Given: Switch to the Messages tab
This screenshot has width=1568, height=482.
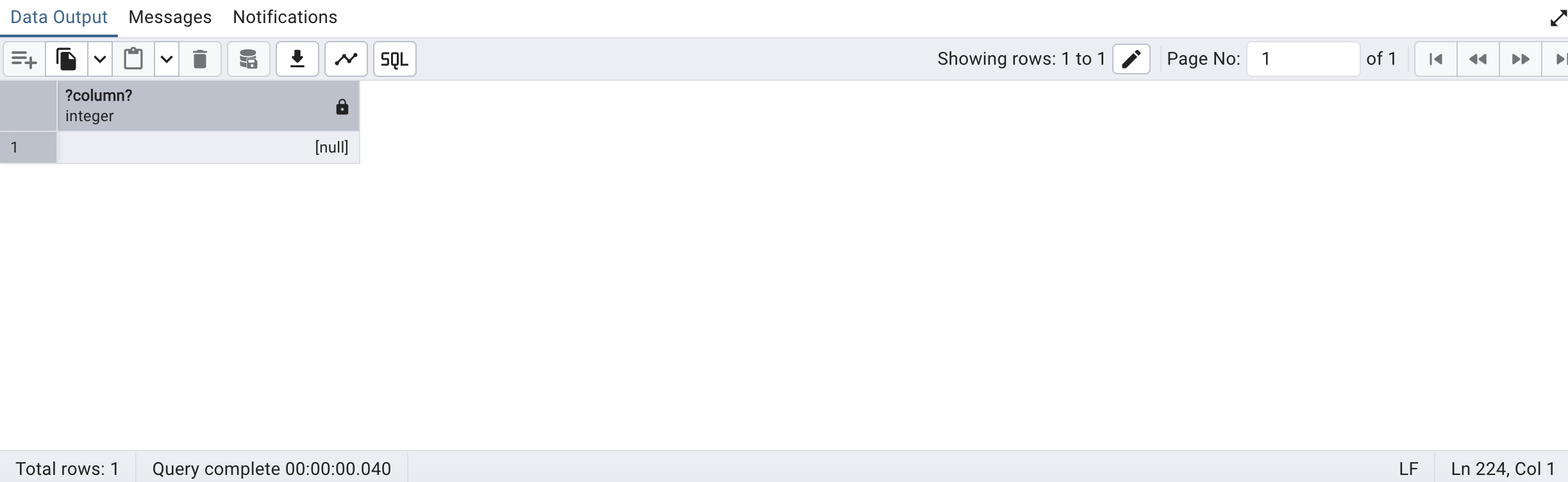Looking at the screenshot, I should 170,17.
